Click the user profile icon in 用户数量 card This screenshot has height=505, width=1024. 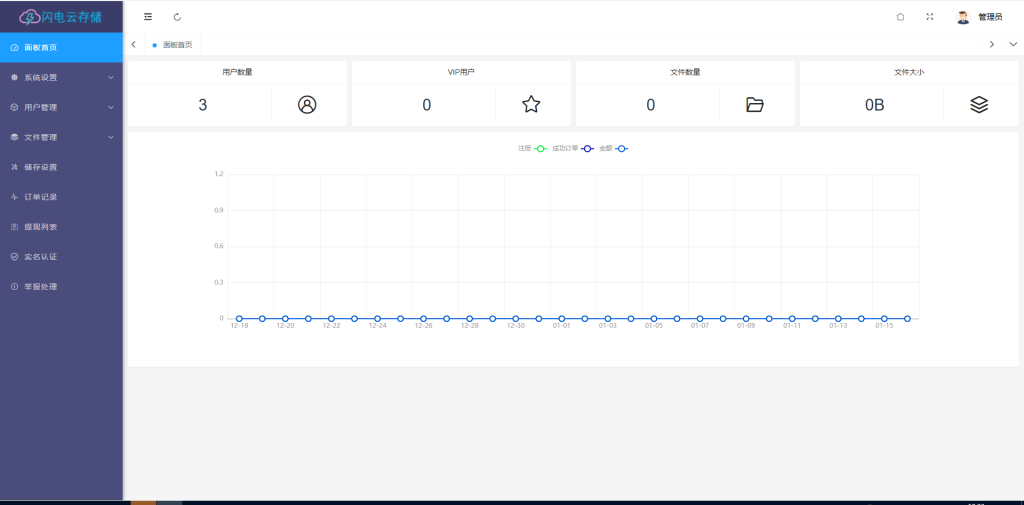pyautogui.click(x=307, y=105)
